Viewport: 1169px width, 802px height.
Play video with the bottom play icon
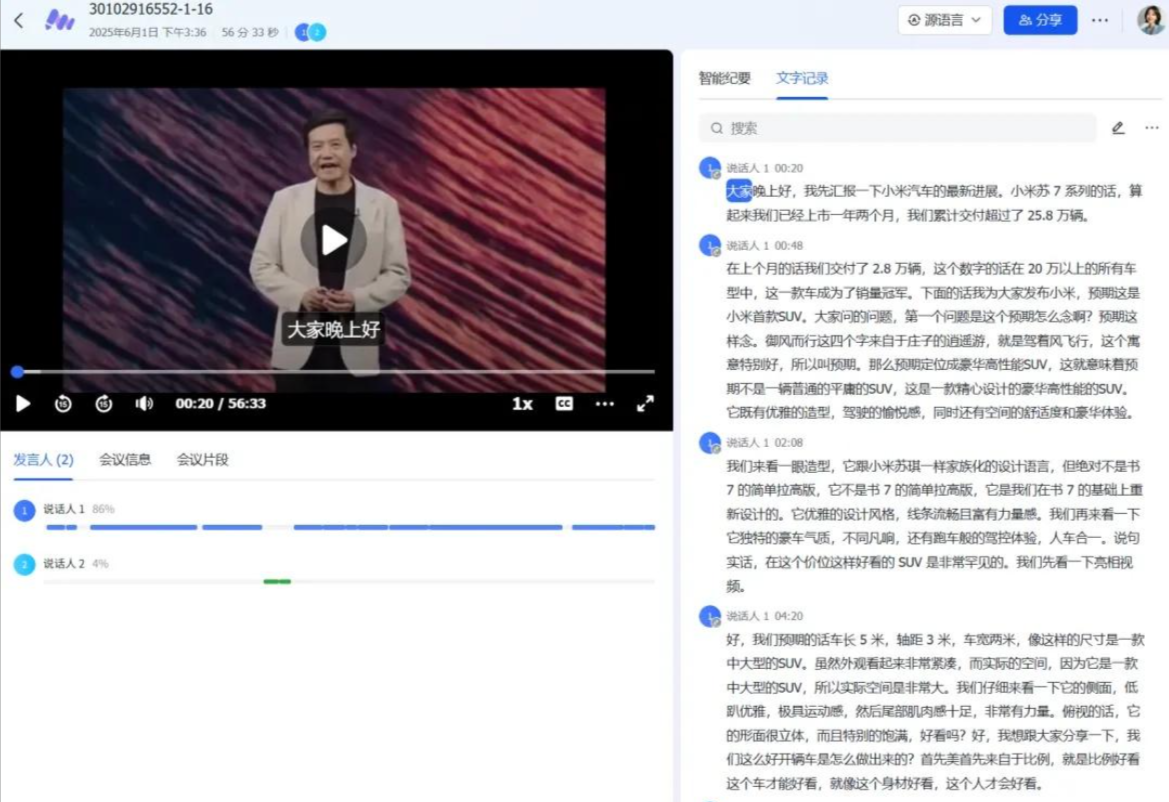click(x=23, y=403)
